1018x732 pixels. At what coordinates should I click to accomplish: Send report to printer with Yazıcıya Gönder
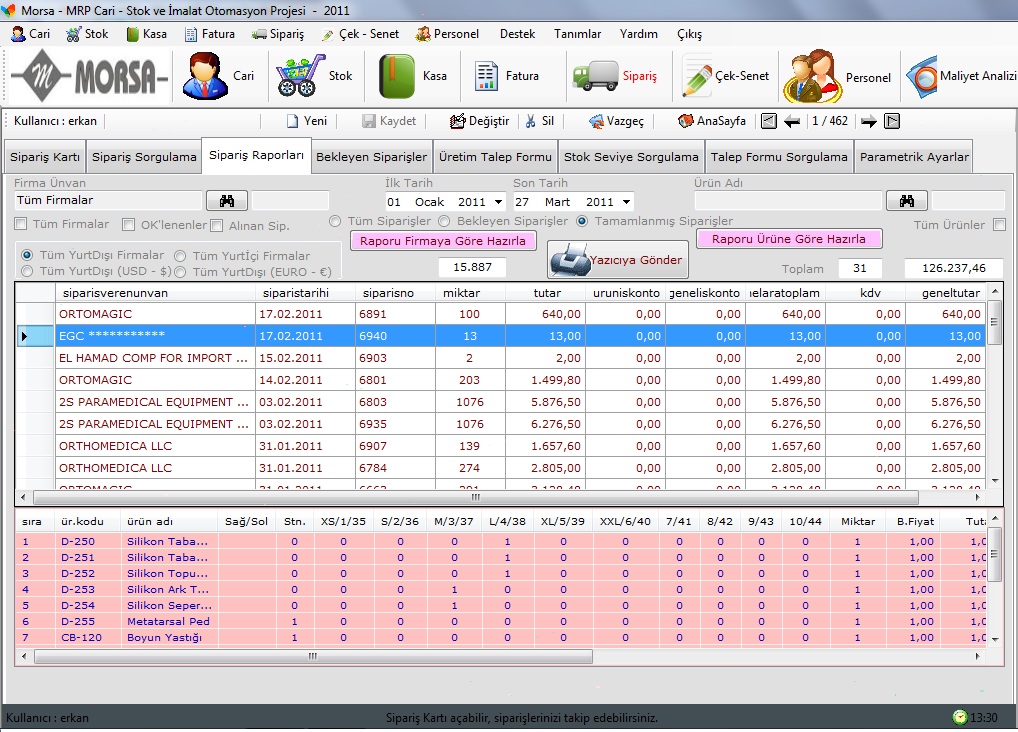pyautogui.click(x=617, y=260)
